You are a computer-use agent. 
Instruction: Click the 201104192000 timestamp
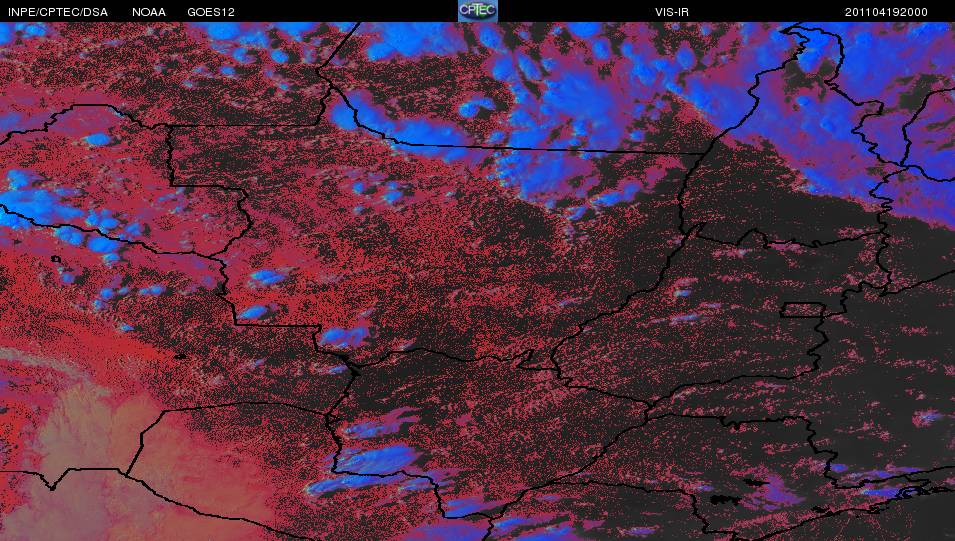[886, 12]
